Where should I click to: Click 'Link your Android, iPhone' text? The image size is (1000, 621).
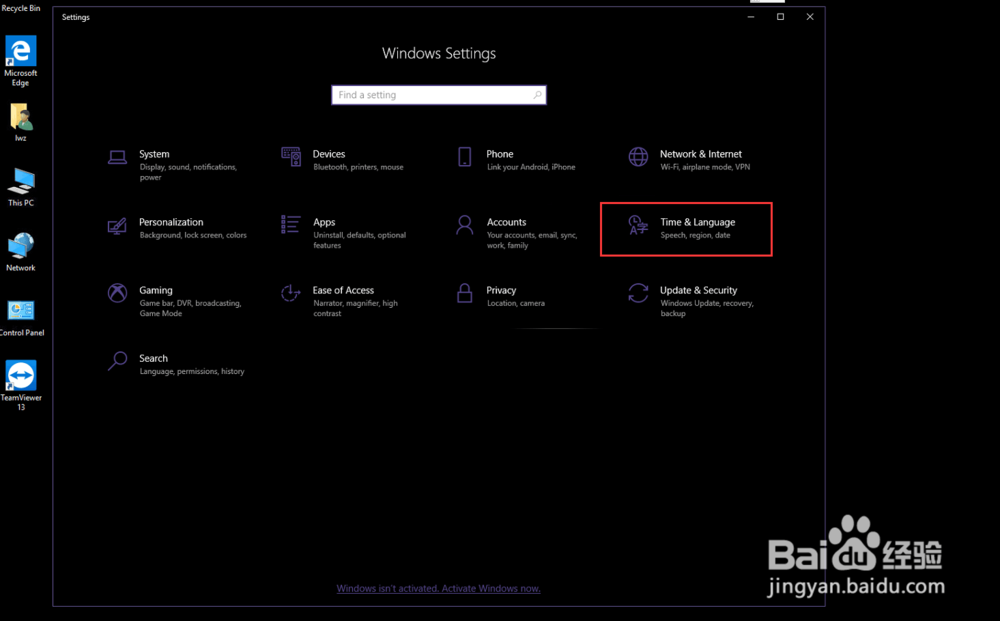point(531,167)
